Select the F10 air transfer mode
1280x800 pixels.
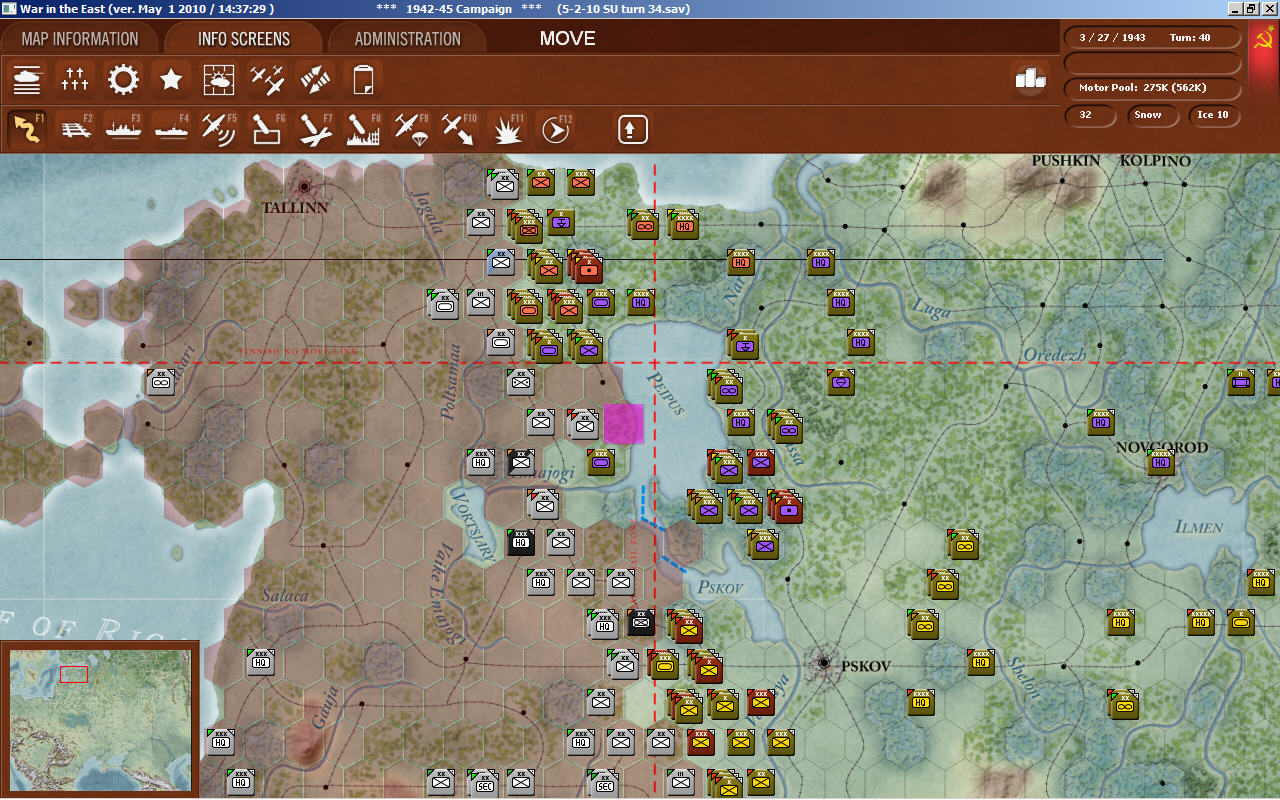tap(459, 129)
